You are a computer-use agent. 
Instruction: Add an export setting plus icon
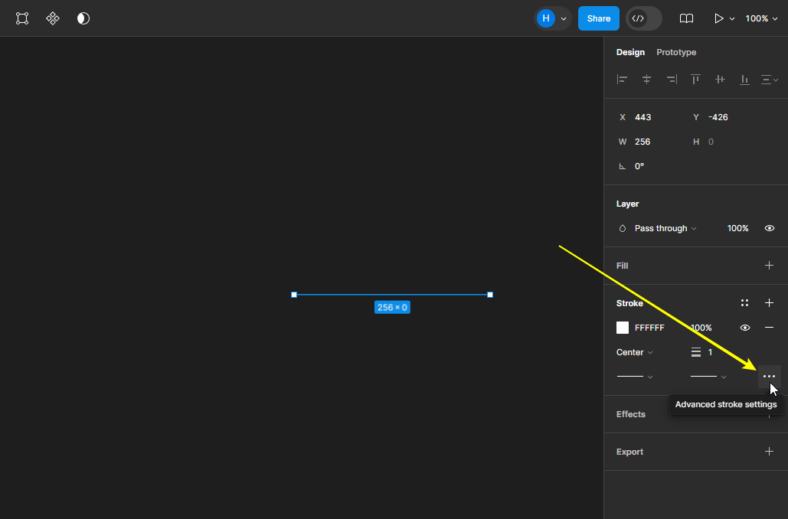769,451
